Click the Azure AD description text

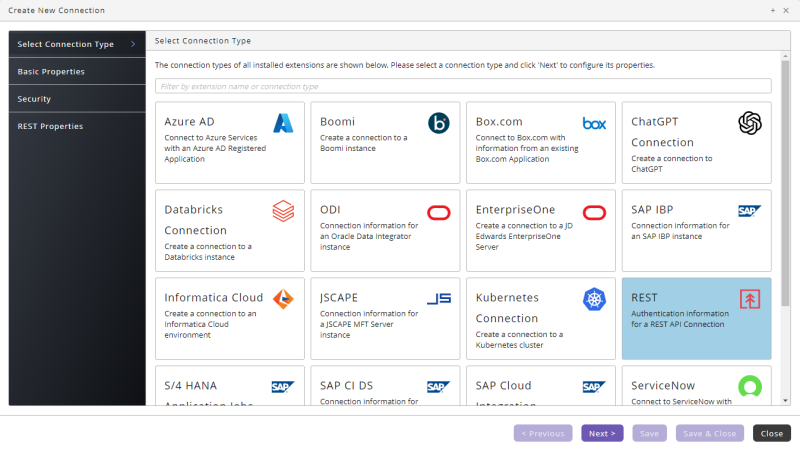tap(215, 148)
